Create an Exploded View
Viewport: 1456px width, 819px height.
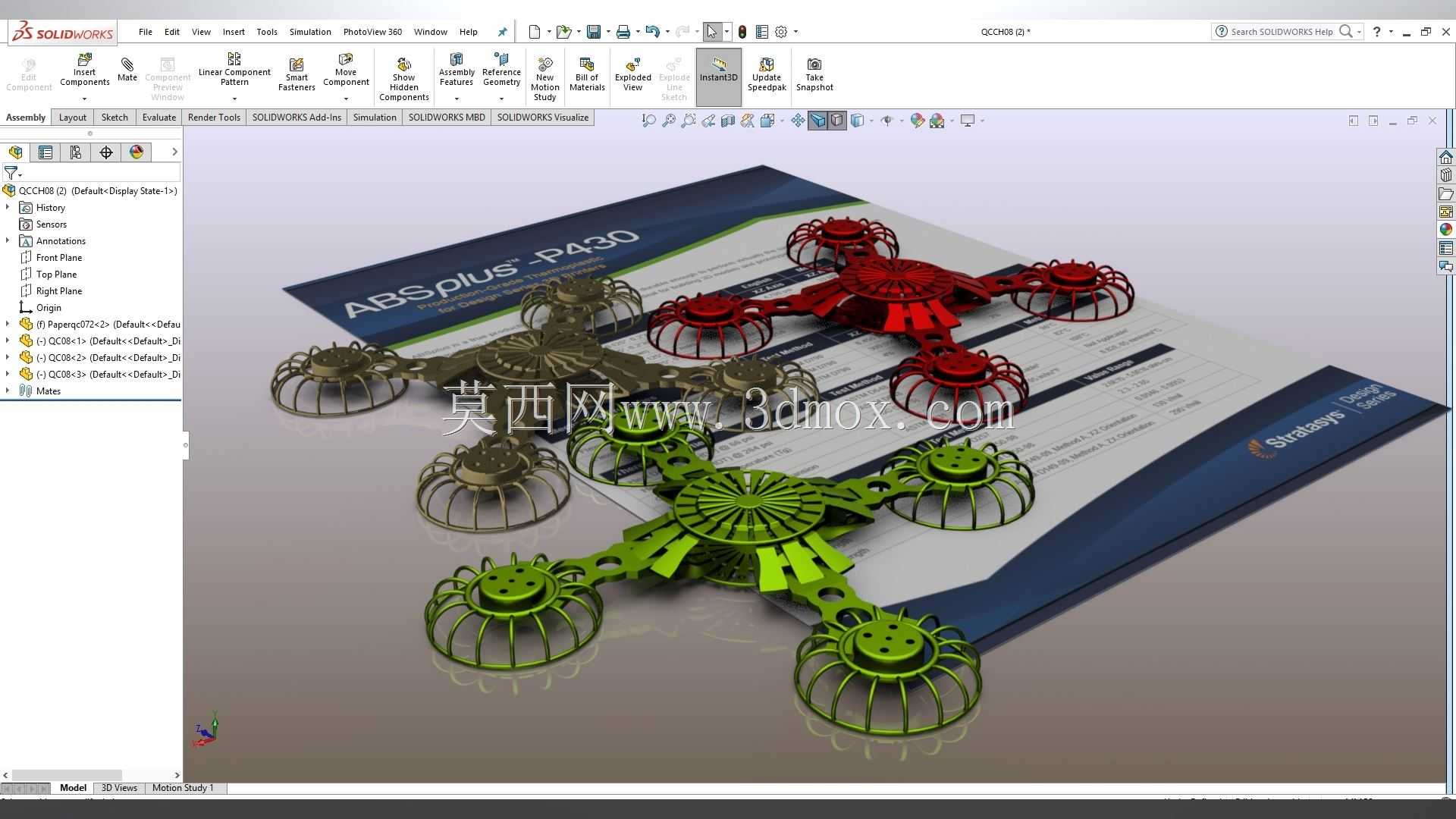(x=633, y=74)
